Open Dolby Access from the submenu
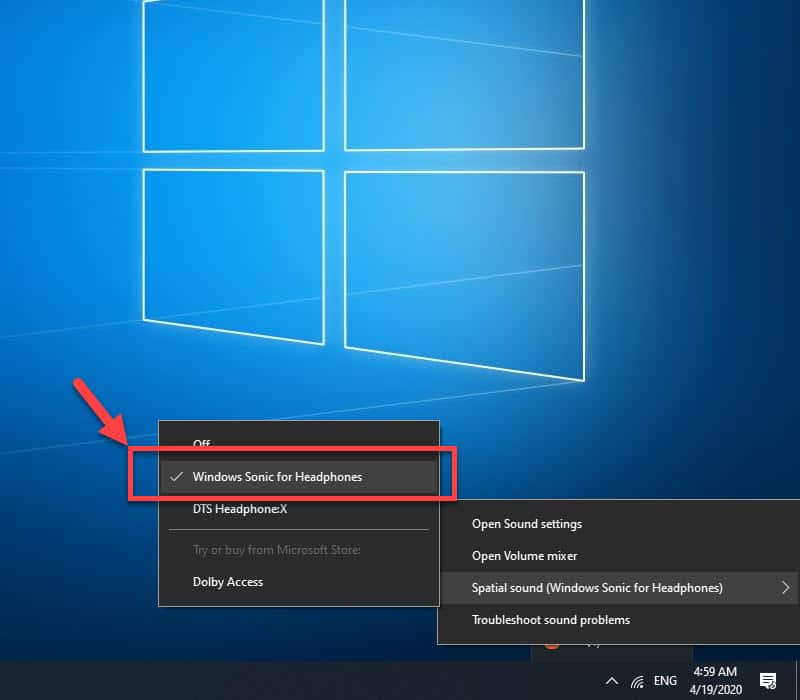 click(299, 582)
